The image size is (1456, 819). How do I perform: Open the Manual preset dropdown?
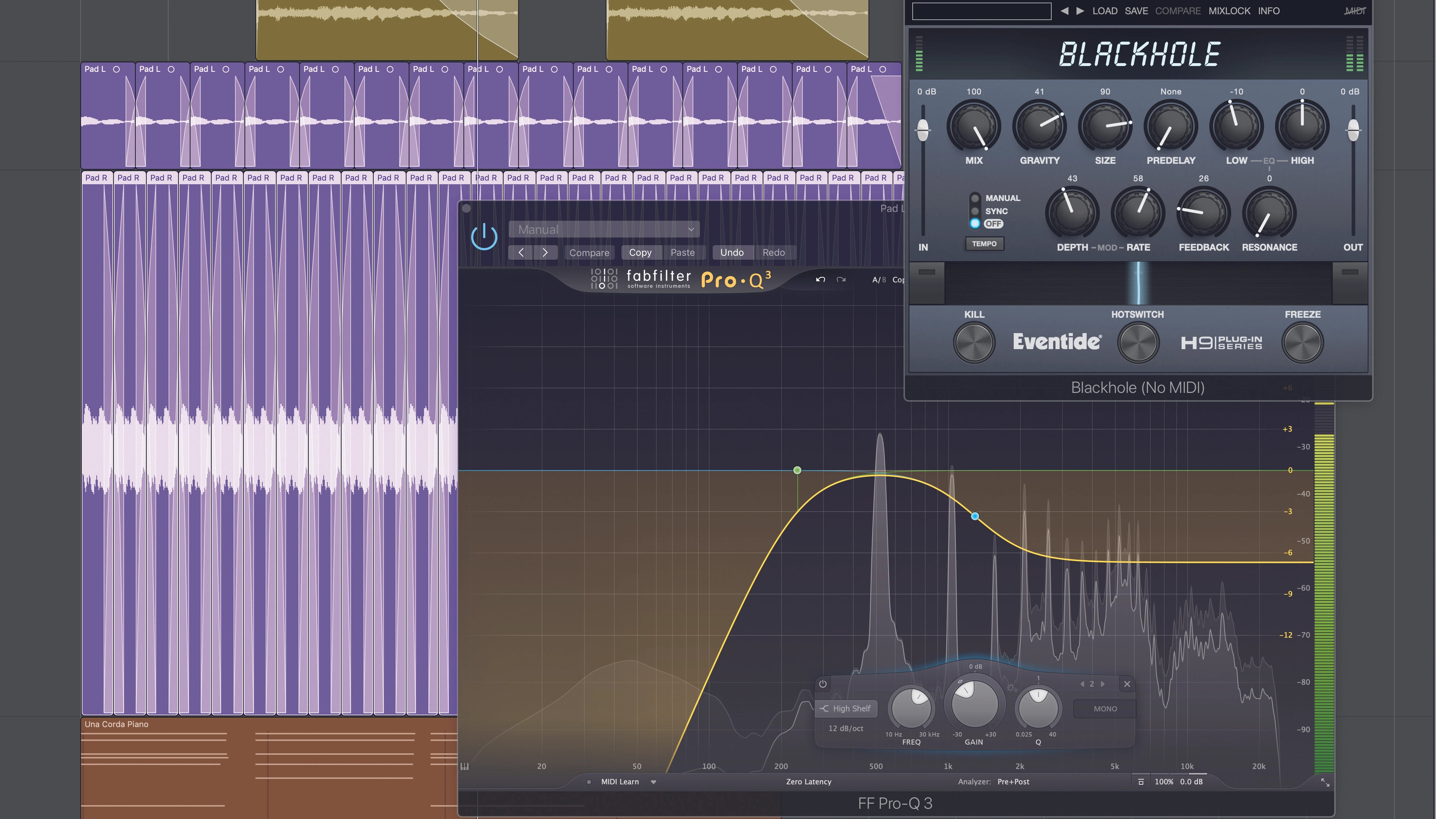coord(604,229)
